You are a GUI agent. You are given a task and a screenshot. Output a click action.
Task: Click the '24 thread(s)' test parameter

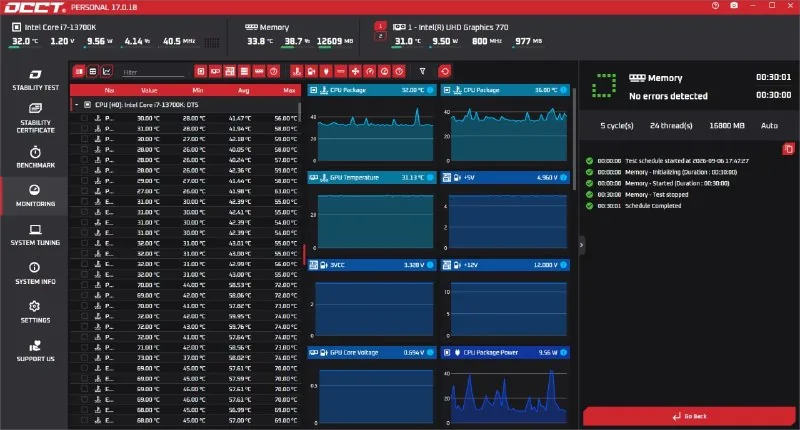tap(671, 125)
